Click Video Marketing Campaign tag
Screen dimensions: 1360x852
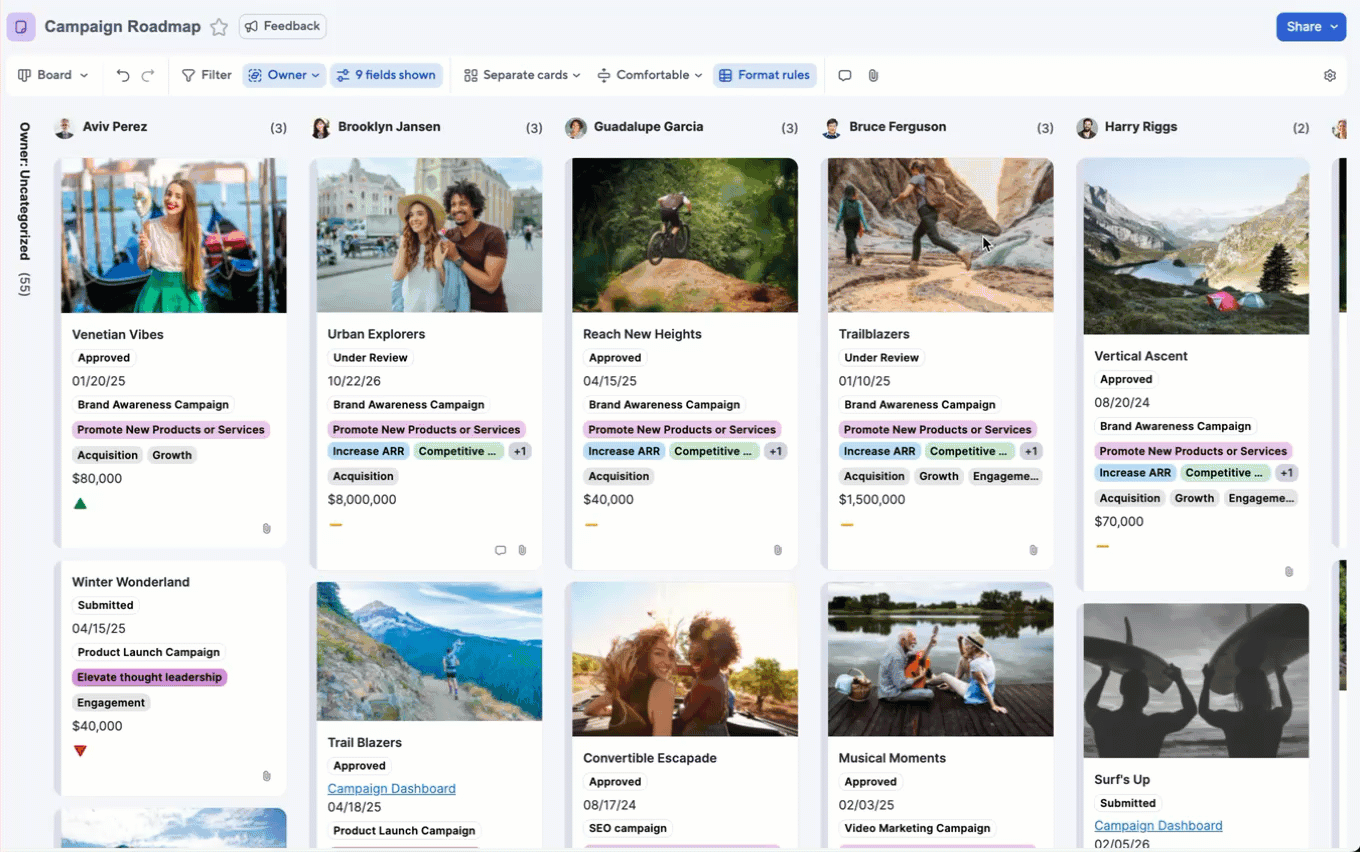917,828
